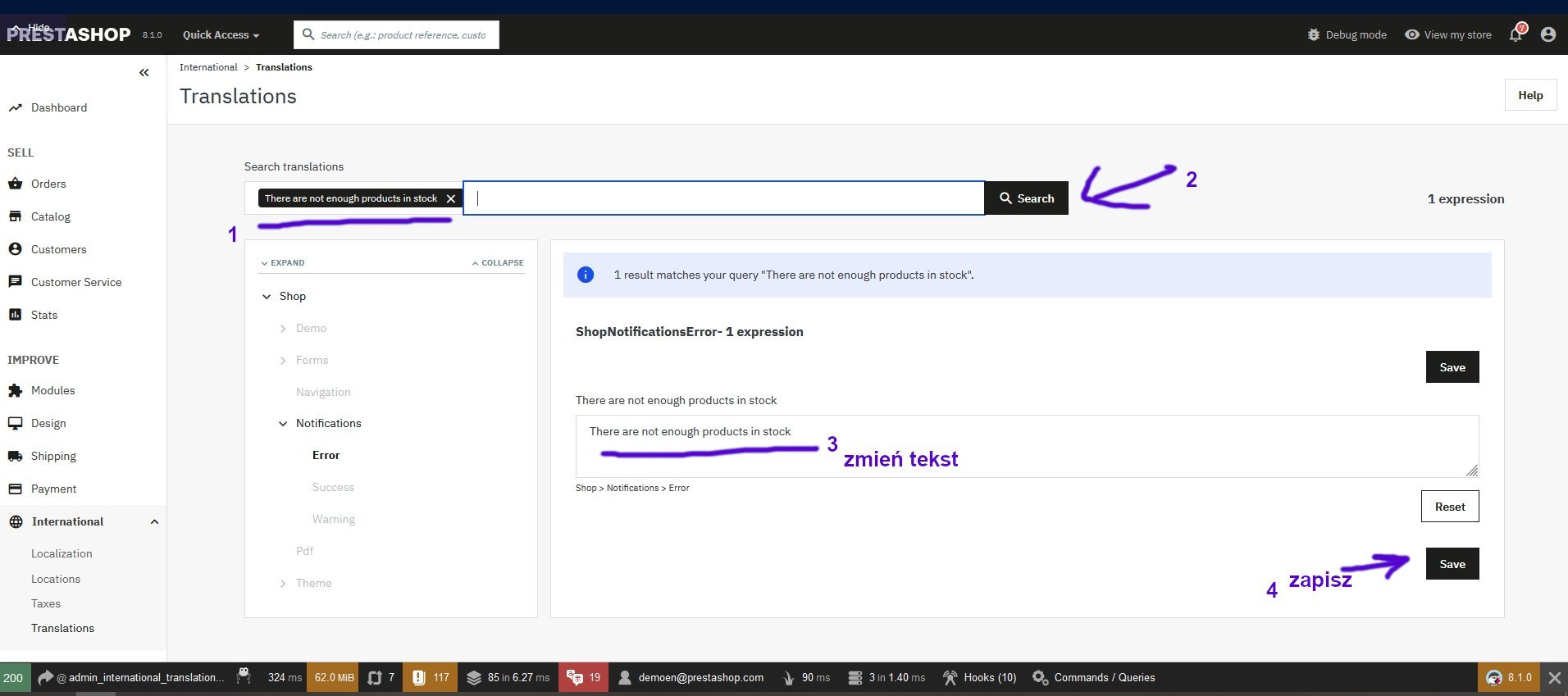
Task: Select Pdf in the domain tree
Action: pyautogui.click(x=304, y=551)
